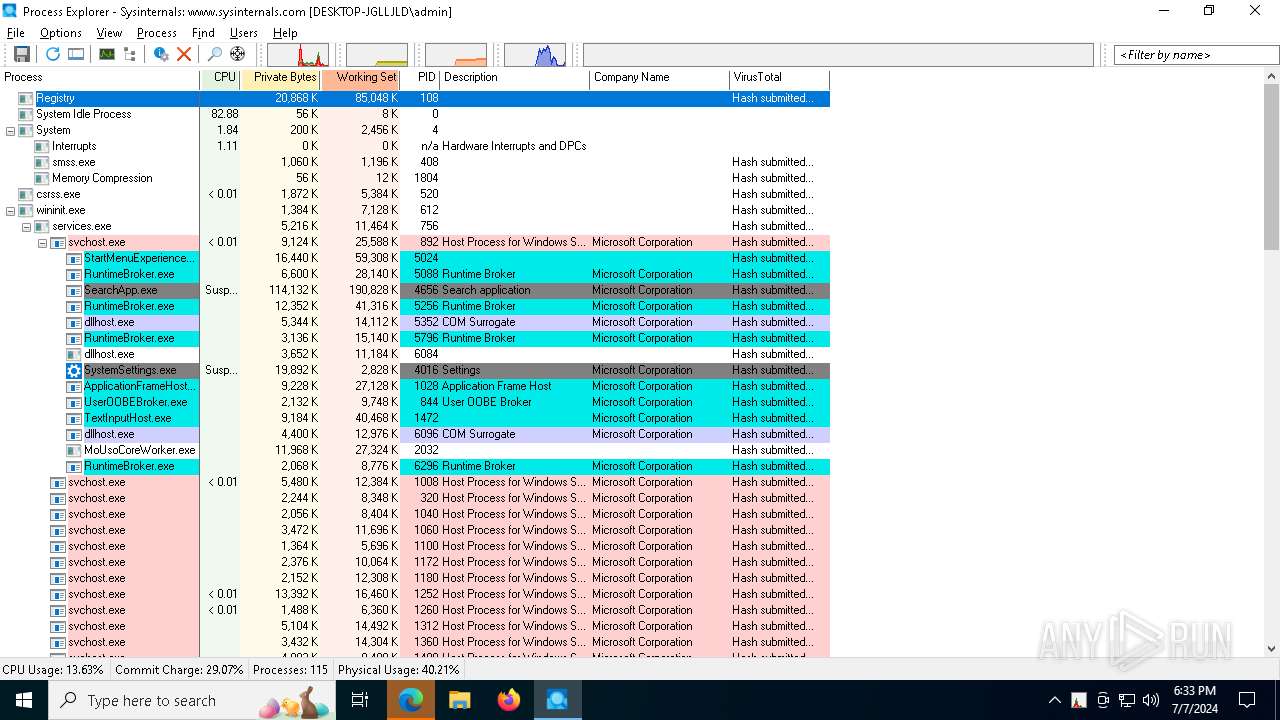1280x720 pixels.
Task: Click the I/O activity mini graph
Action: coord(535,55)
